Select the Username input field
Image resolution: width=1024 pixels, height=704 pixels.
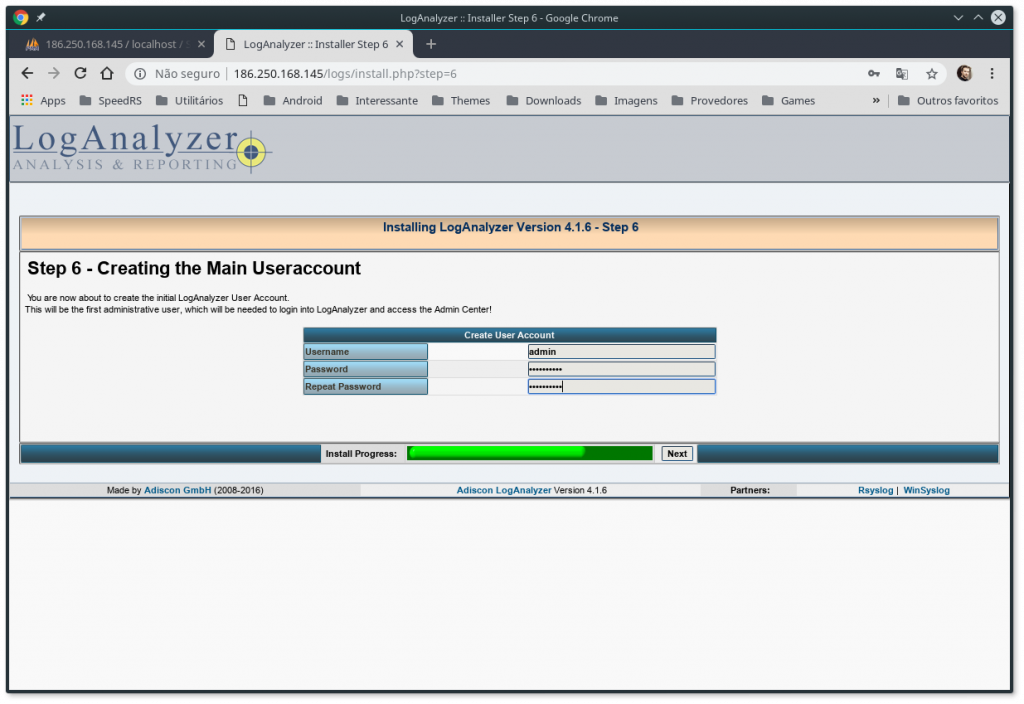(621, 351)
